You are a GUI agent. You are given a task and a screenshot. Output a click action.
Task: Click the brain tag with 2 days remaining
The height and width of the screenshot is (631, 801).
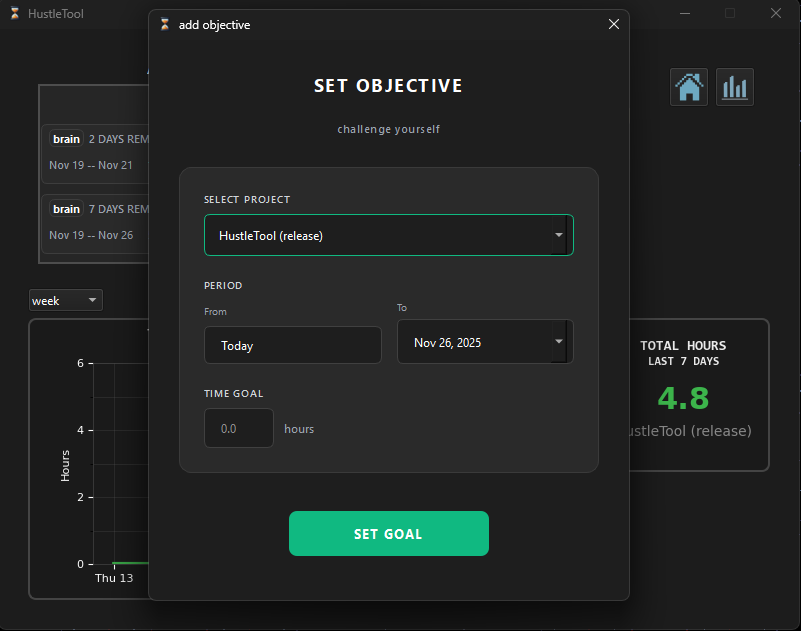[x=66, y=139]
